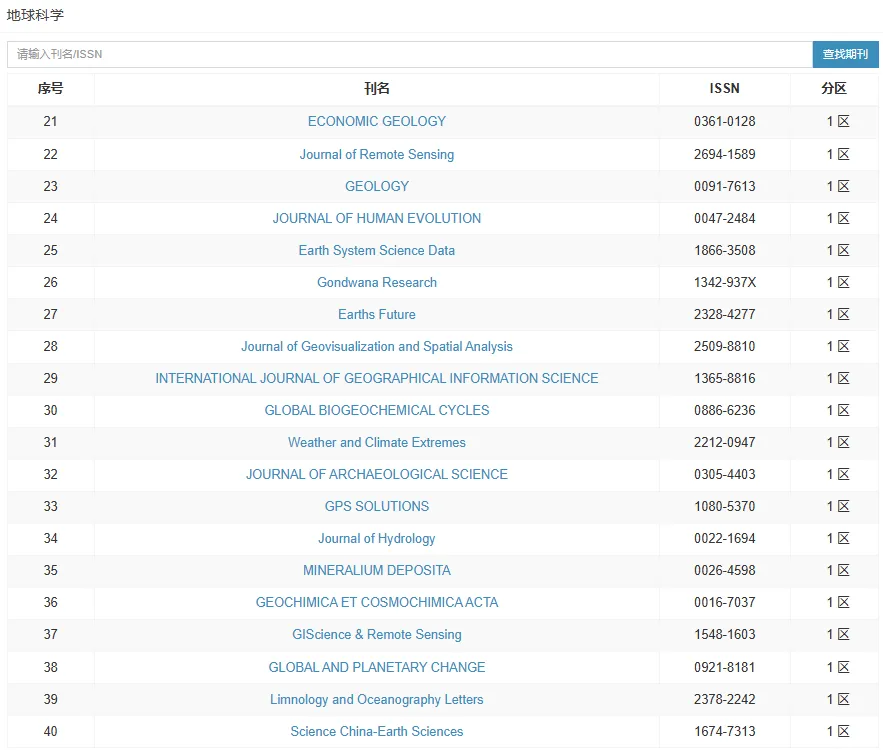Select ISSN 0047-2484 cell
Screen dimensions: 883x750
[x=725, y=218]
